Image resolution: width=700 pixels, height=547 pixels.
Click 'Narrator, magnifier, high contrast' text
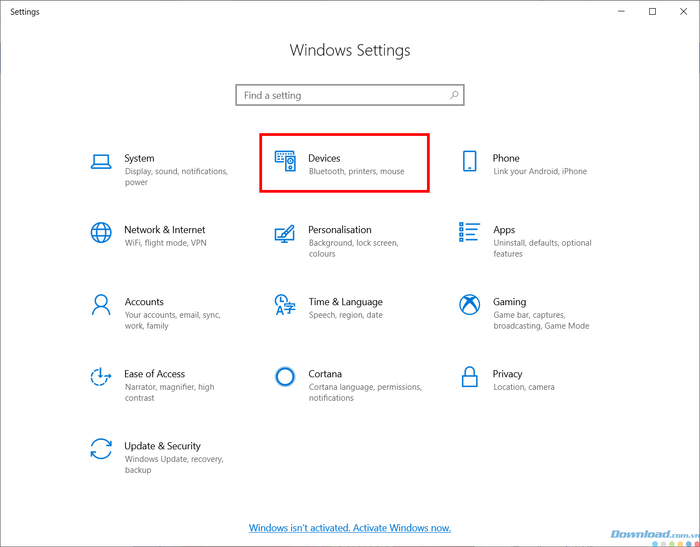tap(169, 393)
